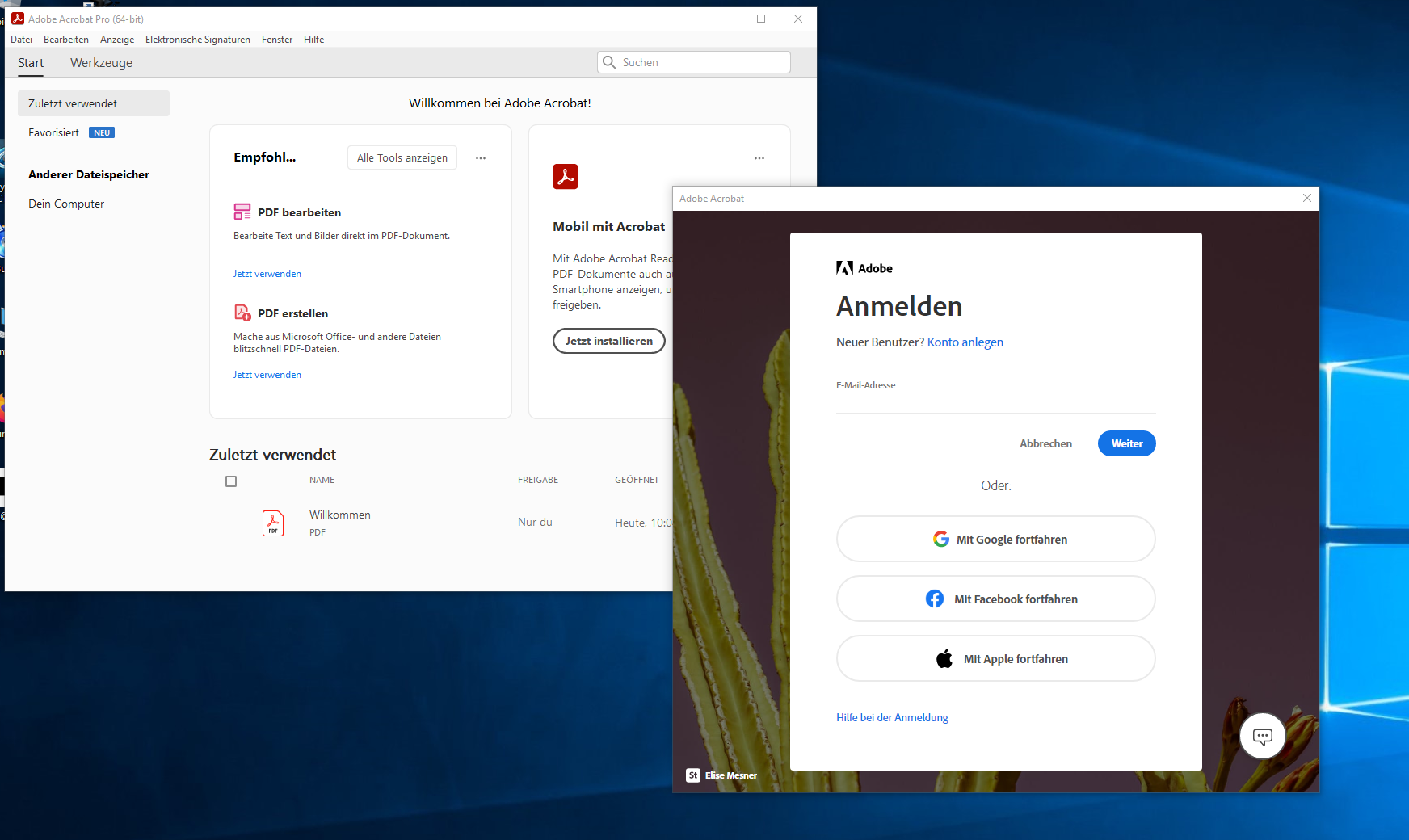This screenshot has width=1409, height=840.
Task: Click the Adobe logo in sign-in form
Action: pyautogui.click(x=844, y=268)
